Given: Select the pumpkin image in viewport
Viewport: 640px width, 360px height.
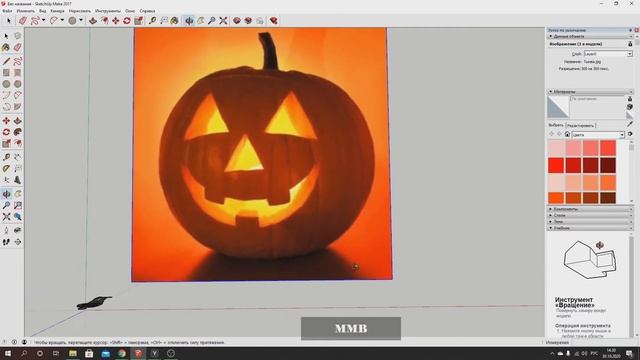Looking at the screenshot, I should point(261,154).
